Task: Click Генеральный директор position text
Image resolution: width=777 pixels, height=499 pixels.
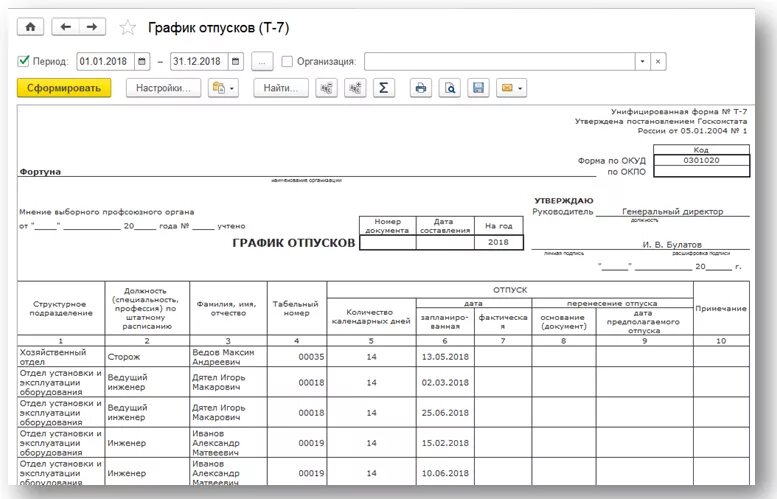Action: point(672,212)
